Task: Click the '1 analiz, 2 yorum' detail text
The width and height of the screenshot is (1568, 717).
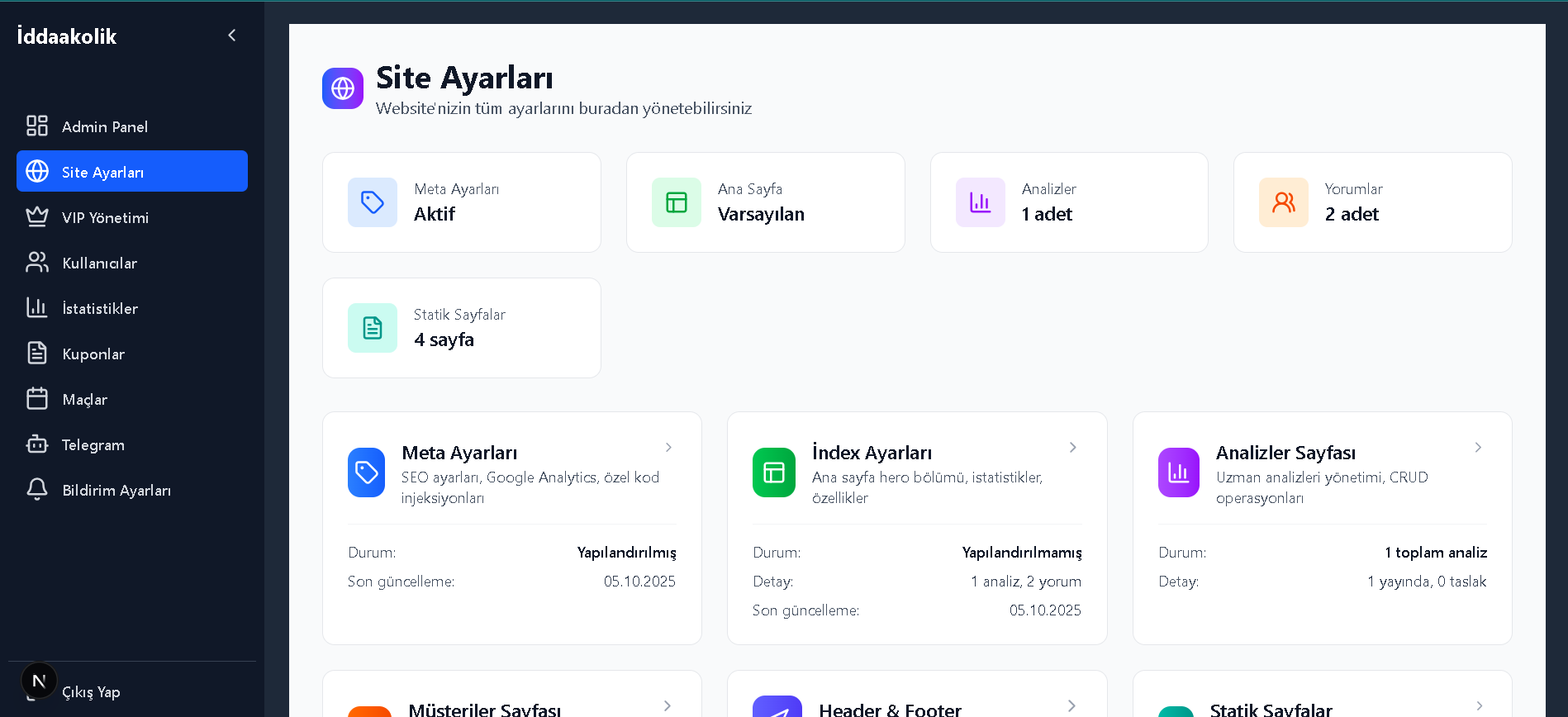Action: [1026, 582]
